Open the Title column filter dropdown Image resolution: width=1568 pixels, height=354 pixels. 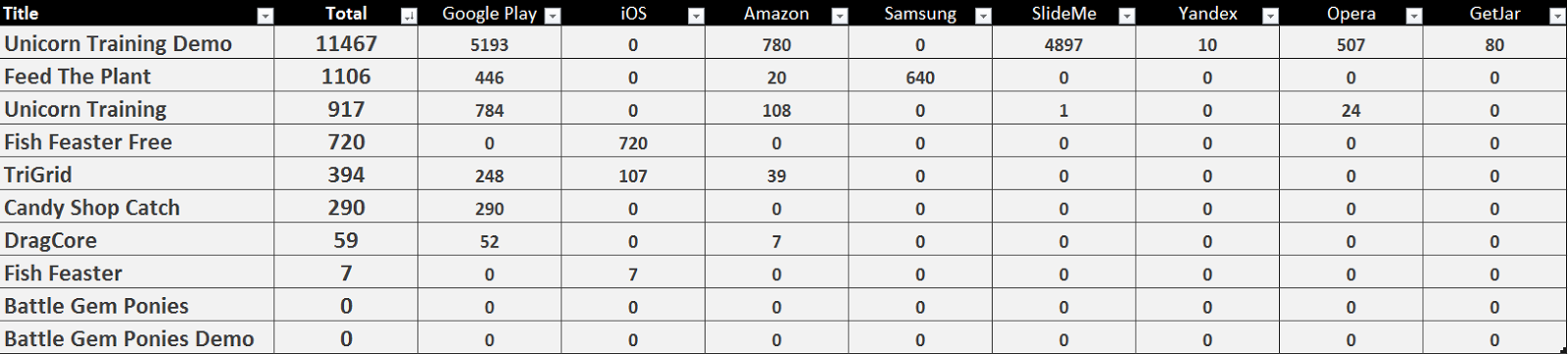coord(265,16)
